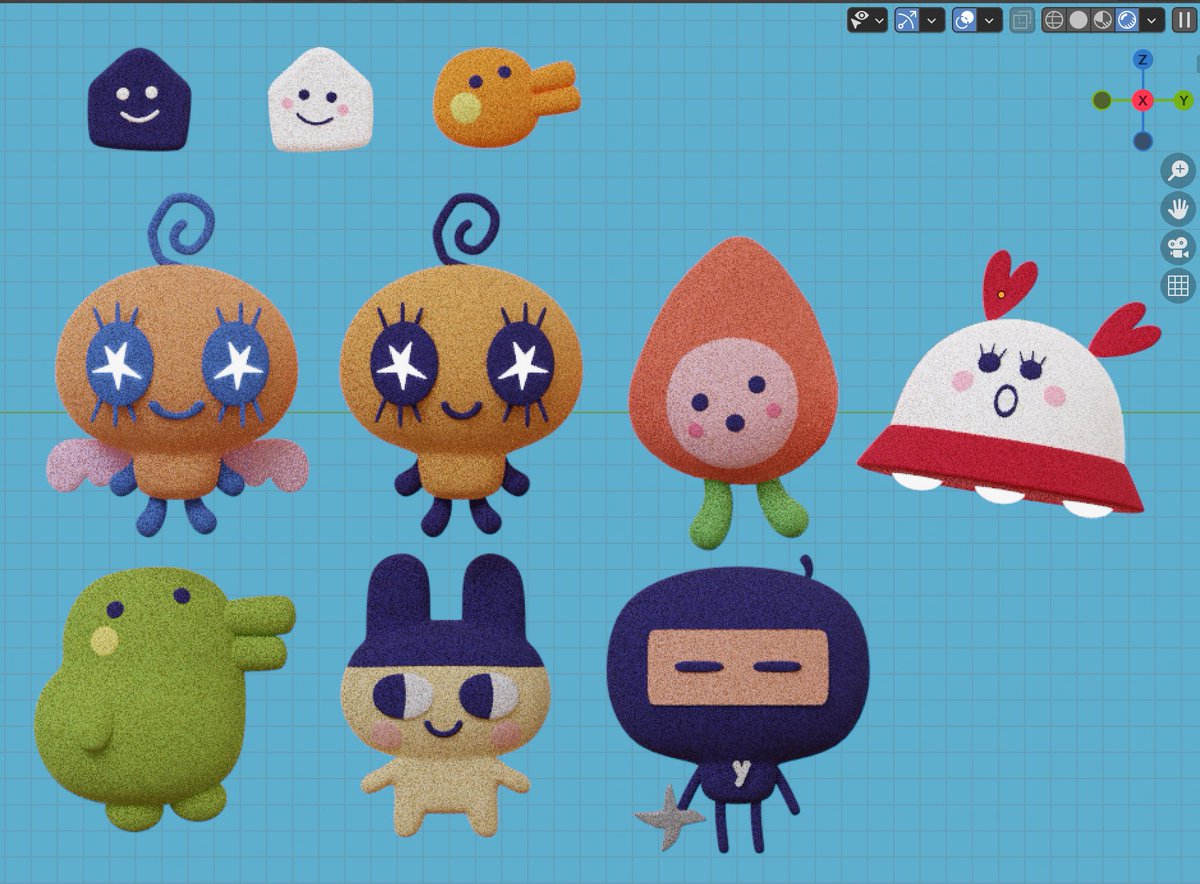This screenshot has height=884, width=1200.
Task: Pause the viewport render preview
Action: click(1184, 19)
